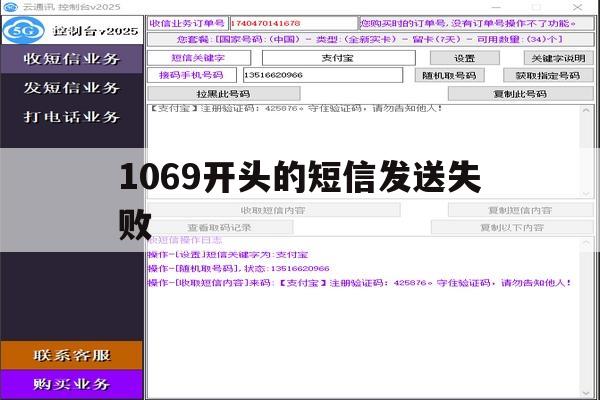600x400 pixels.
Task: Click the 复制短信内容 button
Action: [x=520, y=210]
